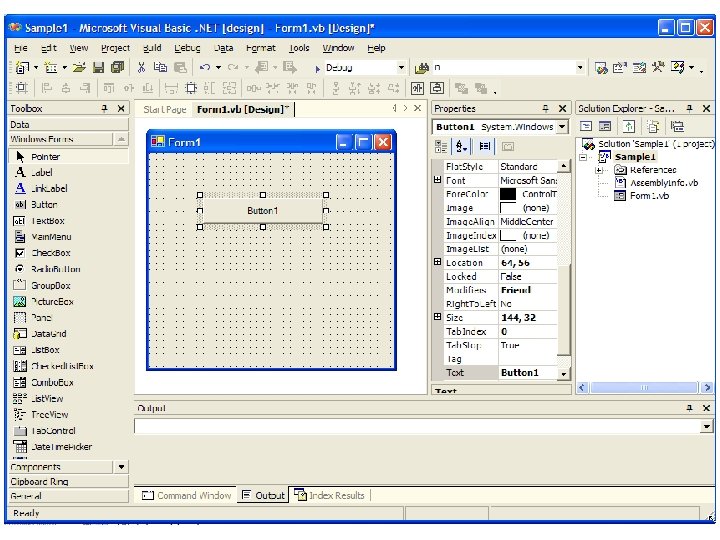Screen dimensions: 720x540
Task: Open the Find combo box dropdown arrow
Action: click(x=580, y=68)
